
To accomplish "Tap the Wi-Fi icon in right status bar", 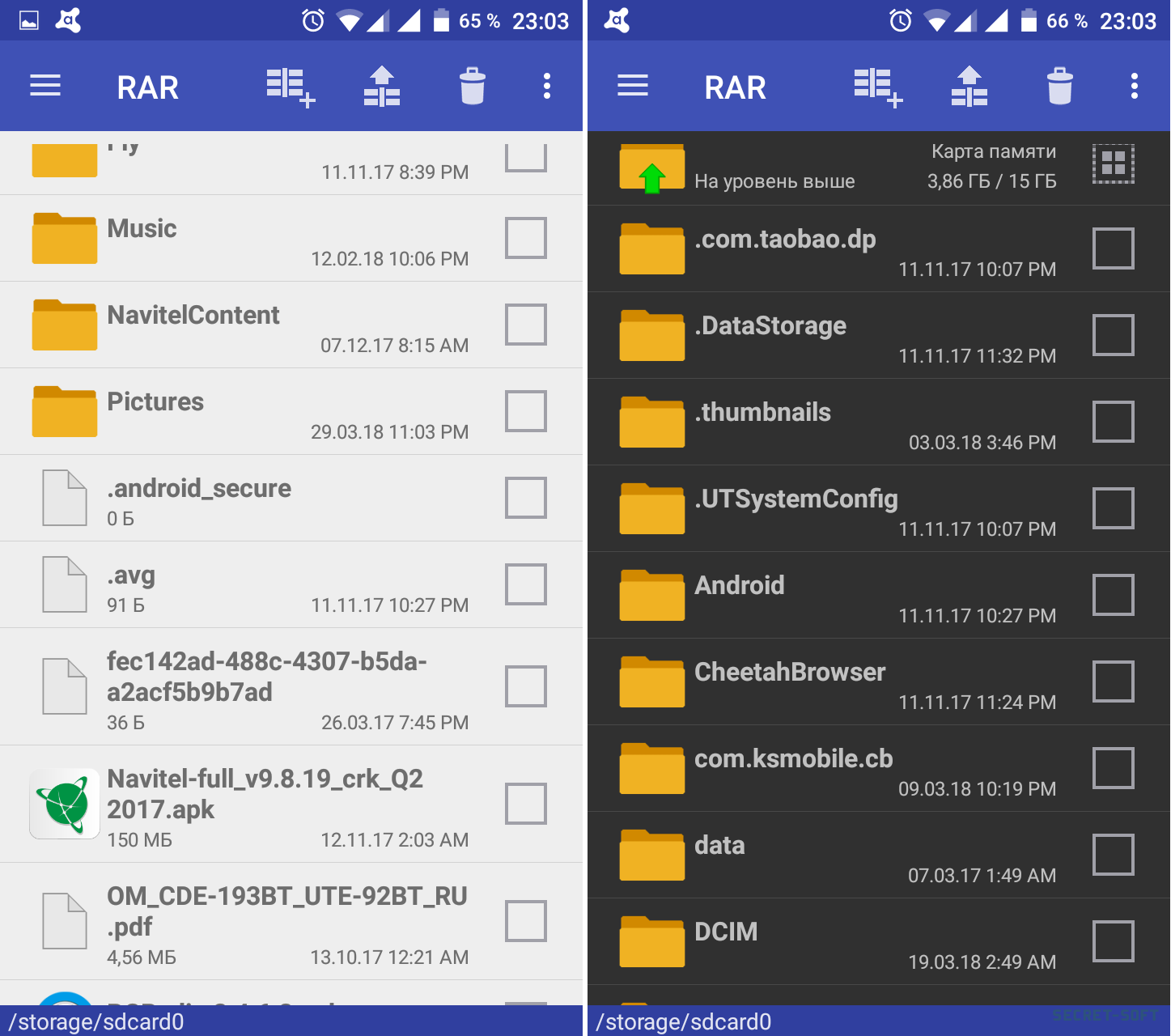I will coord(937,20).
